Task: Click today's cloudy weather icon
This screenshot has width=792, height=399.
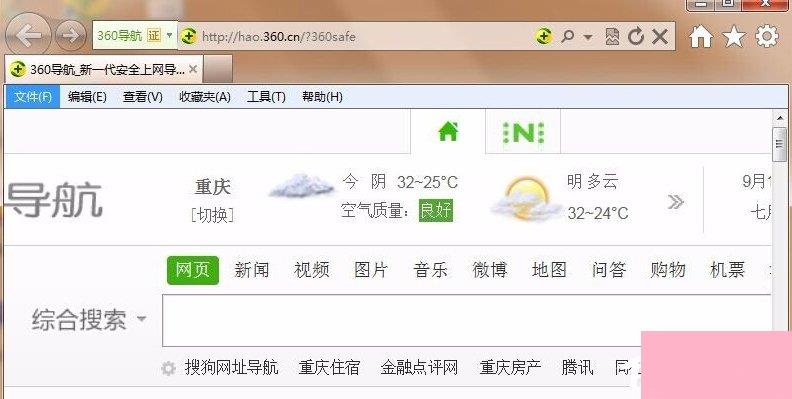Action: point(301,186)
